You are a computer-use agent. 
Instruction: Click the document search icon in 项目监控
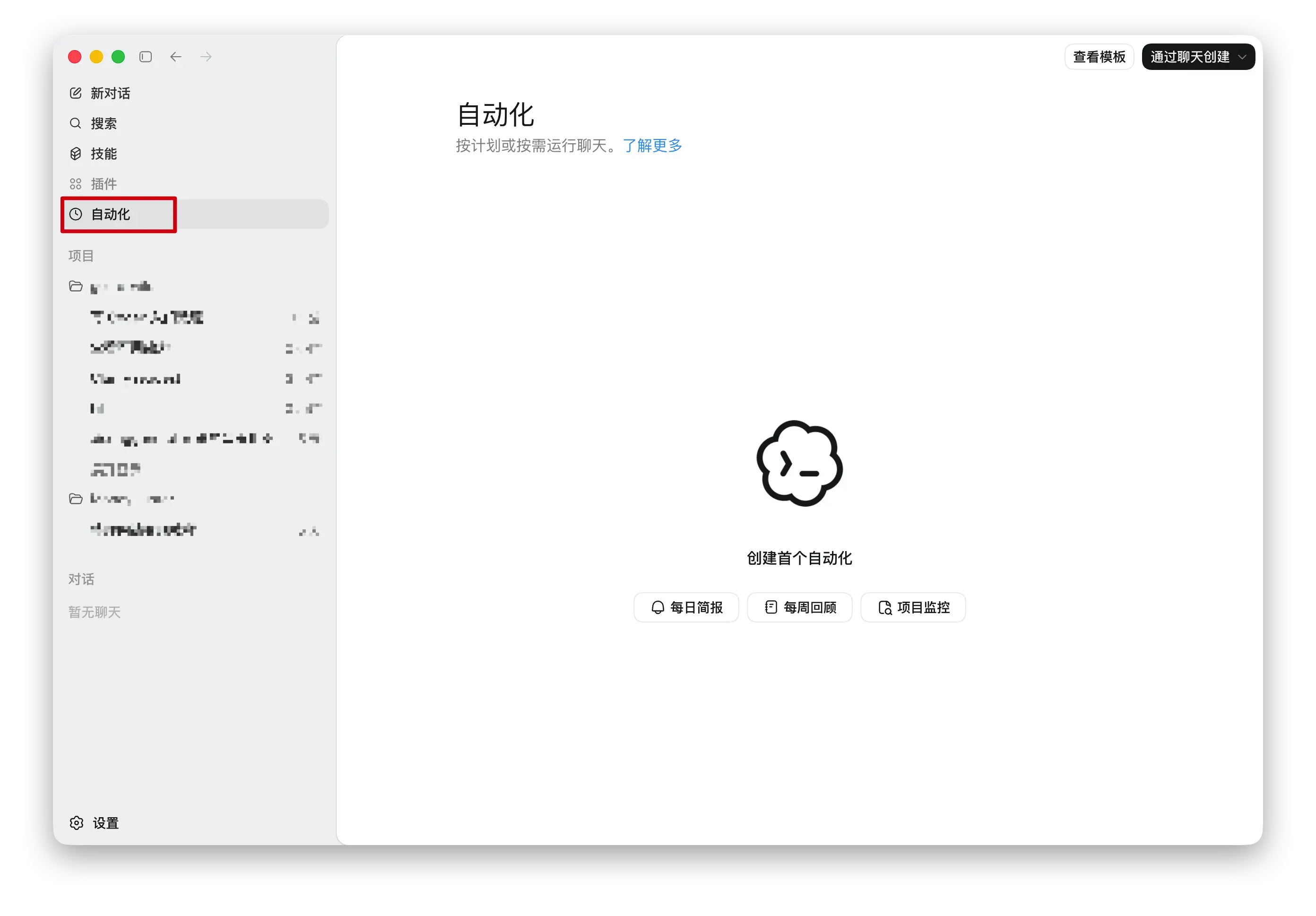point(885,608)
